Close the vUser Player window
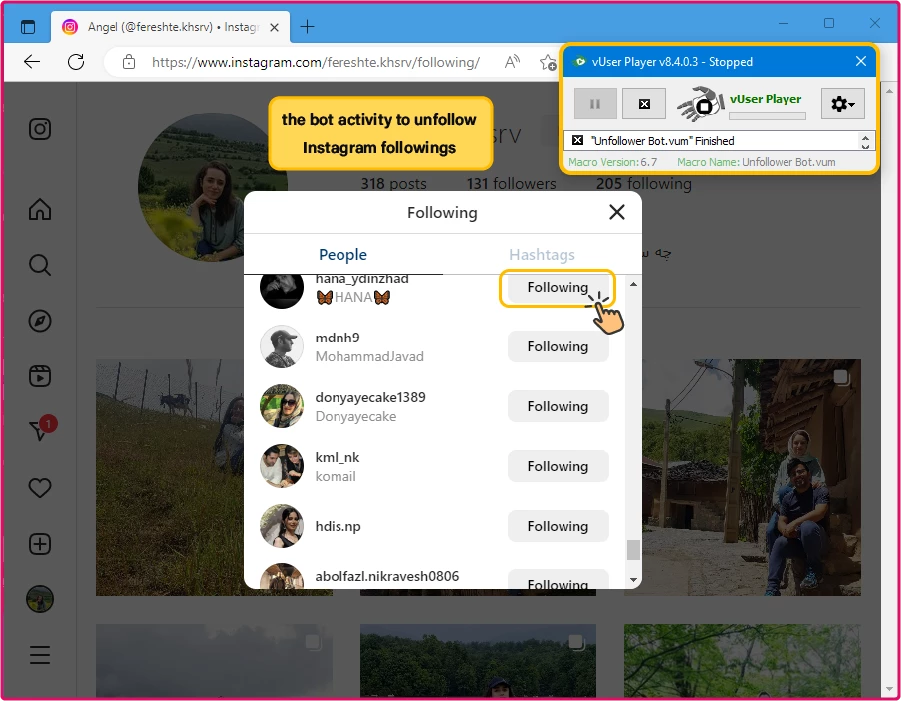Image resolution: width=901 pixels, height=701 pixels. coord(860,61)
